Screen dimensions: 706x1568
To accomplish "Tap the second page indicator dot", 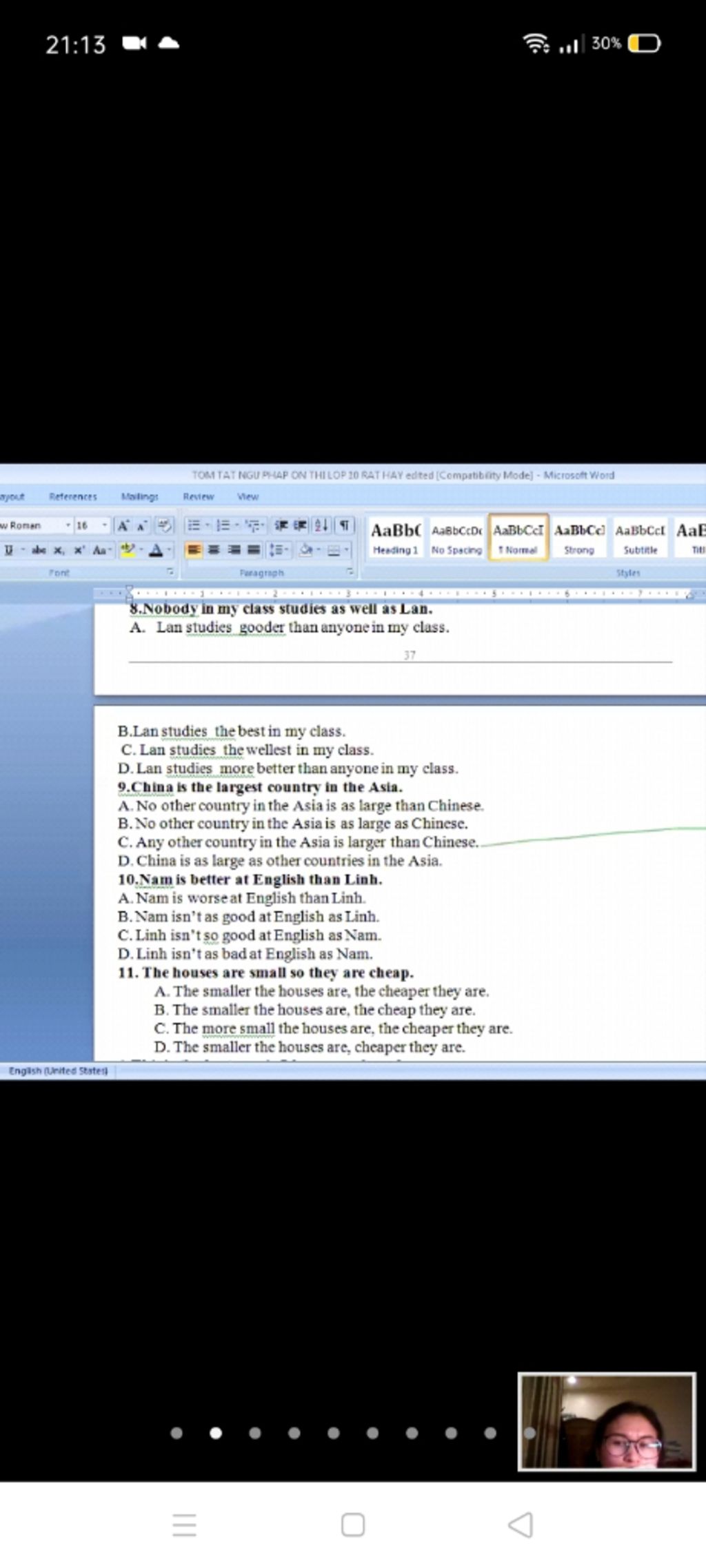I will (216, 1434).
